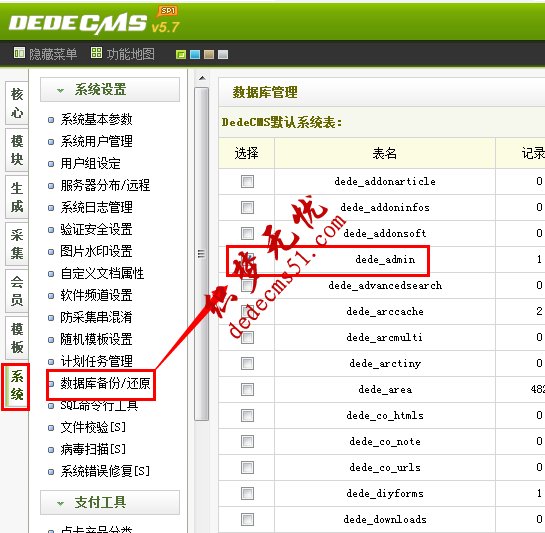Check the dede_diyforms table checkbox
This screenshot has width=545, height=533.
tap(247, 493)
